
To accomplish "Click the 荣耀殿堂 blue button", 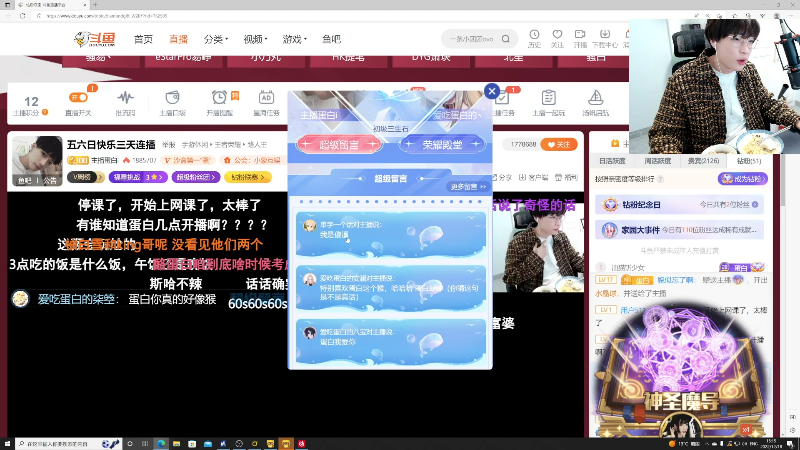I will click(x=442, y=145).
